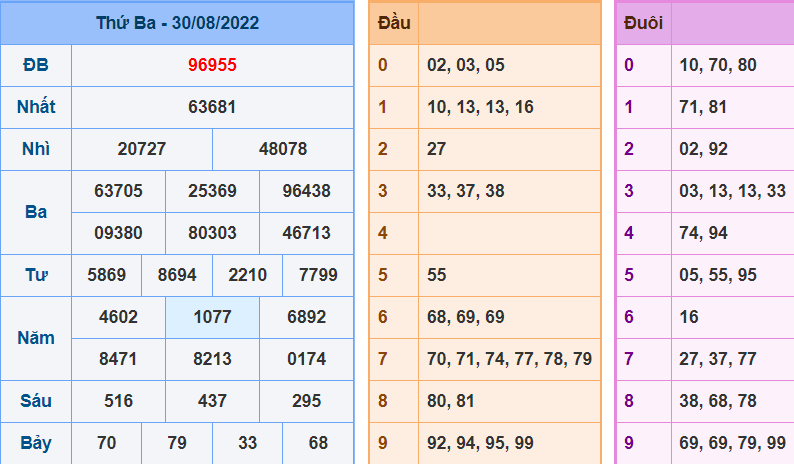Select first prize number 63681
This screenshot has width=794, height=464.
coord(212,107)
